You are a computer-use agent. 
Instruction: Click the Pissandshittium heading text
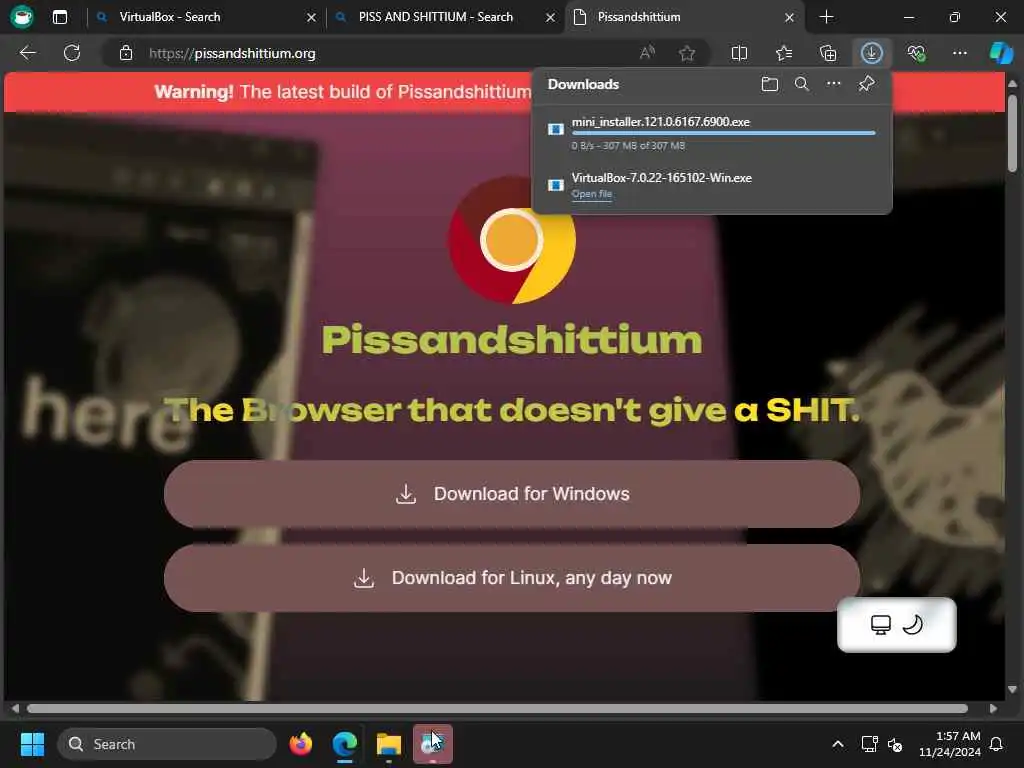coord(512,340)
